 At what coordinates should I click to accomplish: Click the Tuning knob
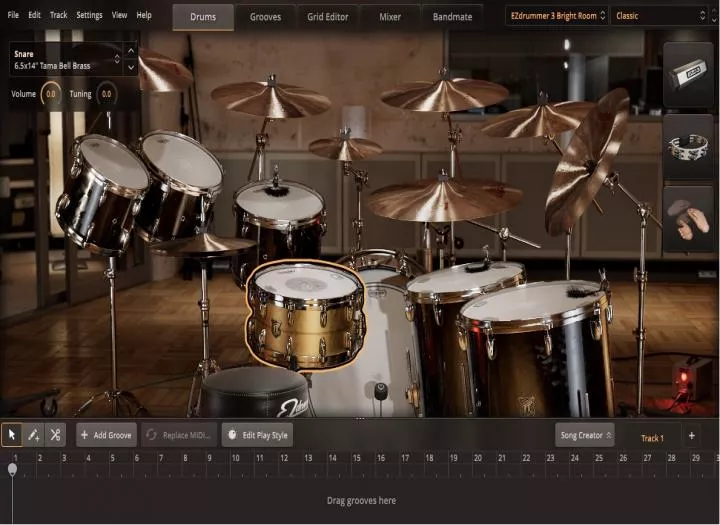point(107,94)
